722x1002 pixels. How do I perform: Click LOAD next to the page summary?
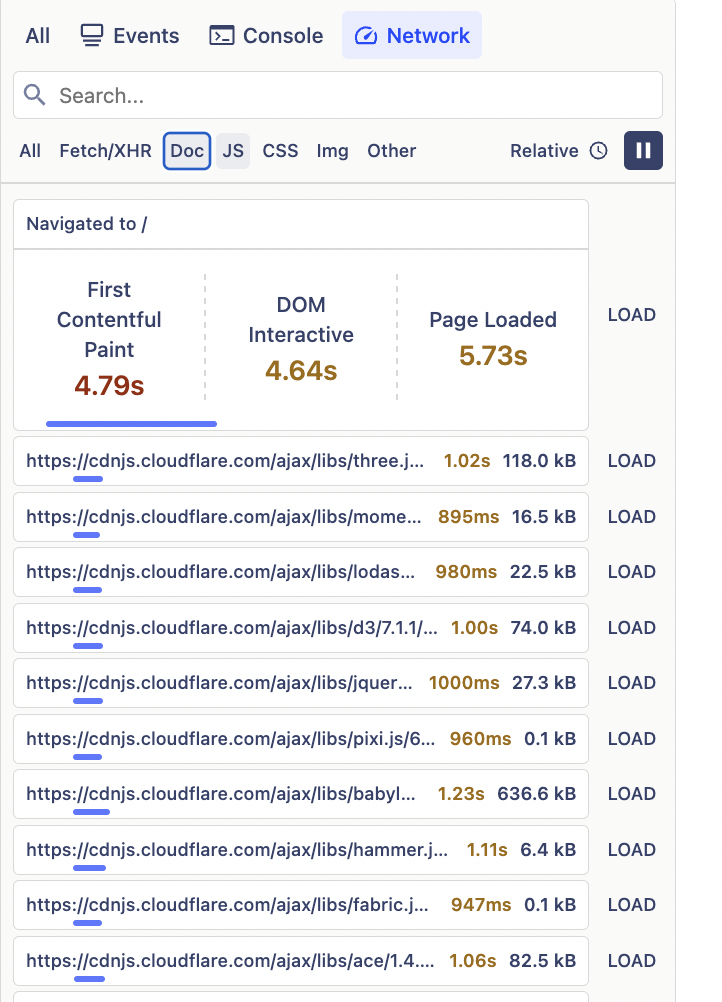pyautogui.click(x=631, y=314)
